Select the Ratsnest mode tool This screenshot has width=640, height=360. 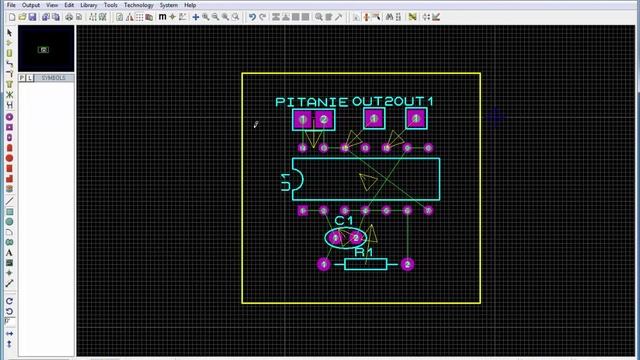(x=9, y=95)
